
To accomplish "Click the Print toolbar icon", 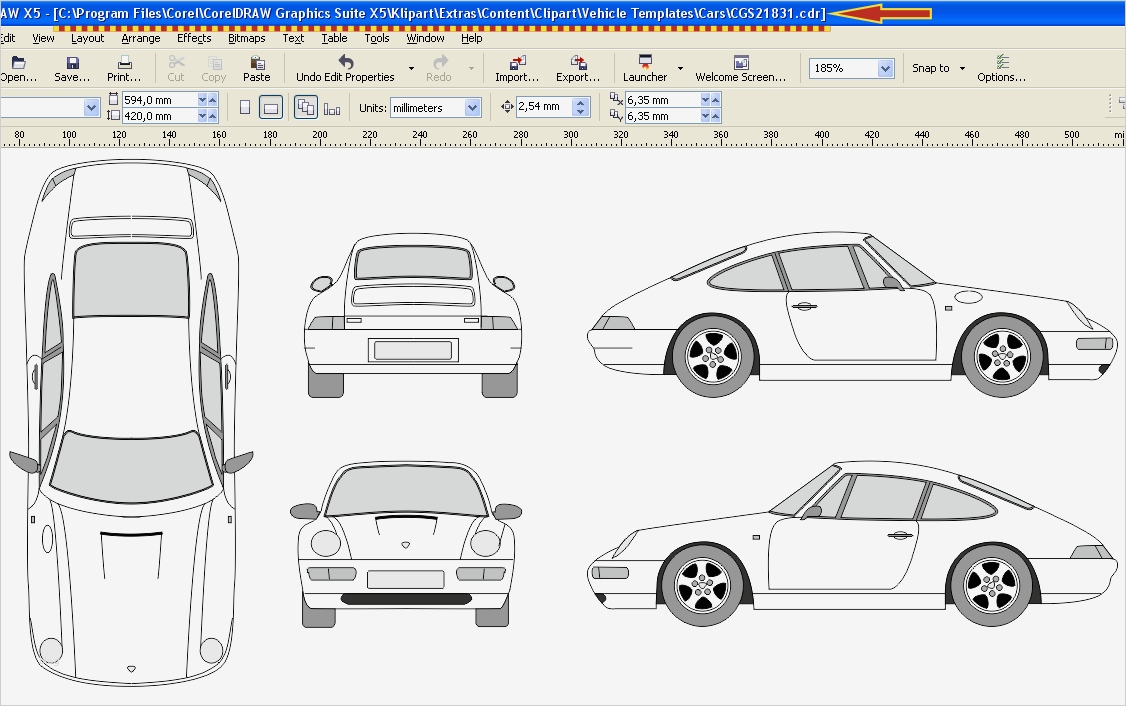I will pos(124,63).
